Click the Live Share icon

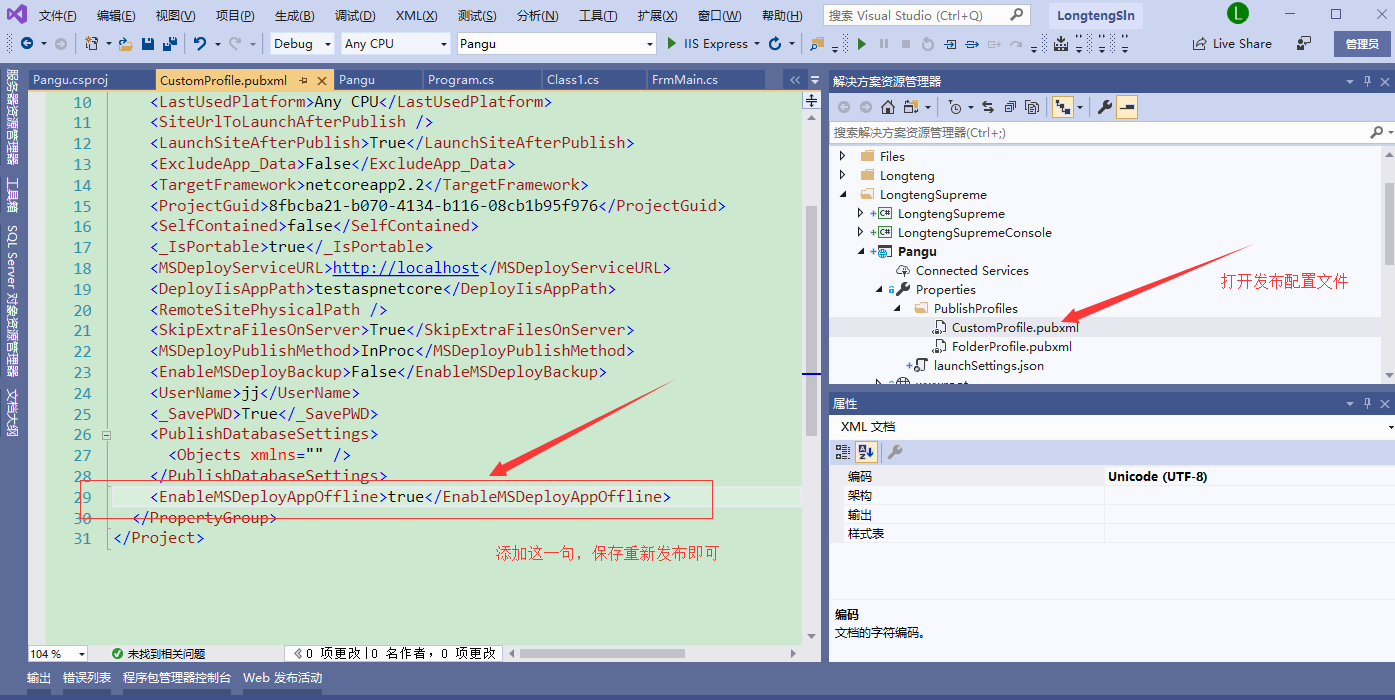point(1202,44)
